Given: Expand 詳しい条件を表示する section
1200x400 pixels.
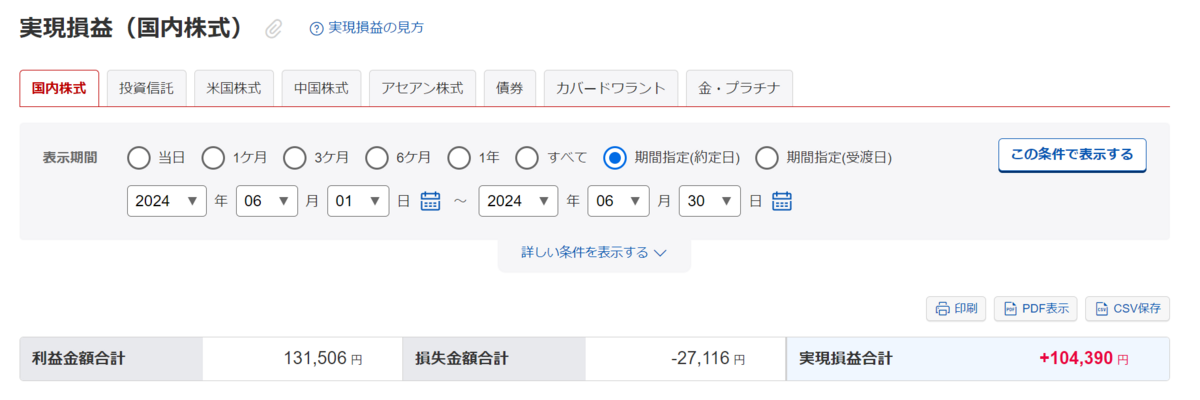Looking at the screenshot, I should tap(594, 253).
